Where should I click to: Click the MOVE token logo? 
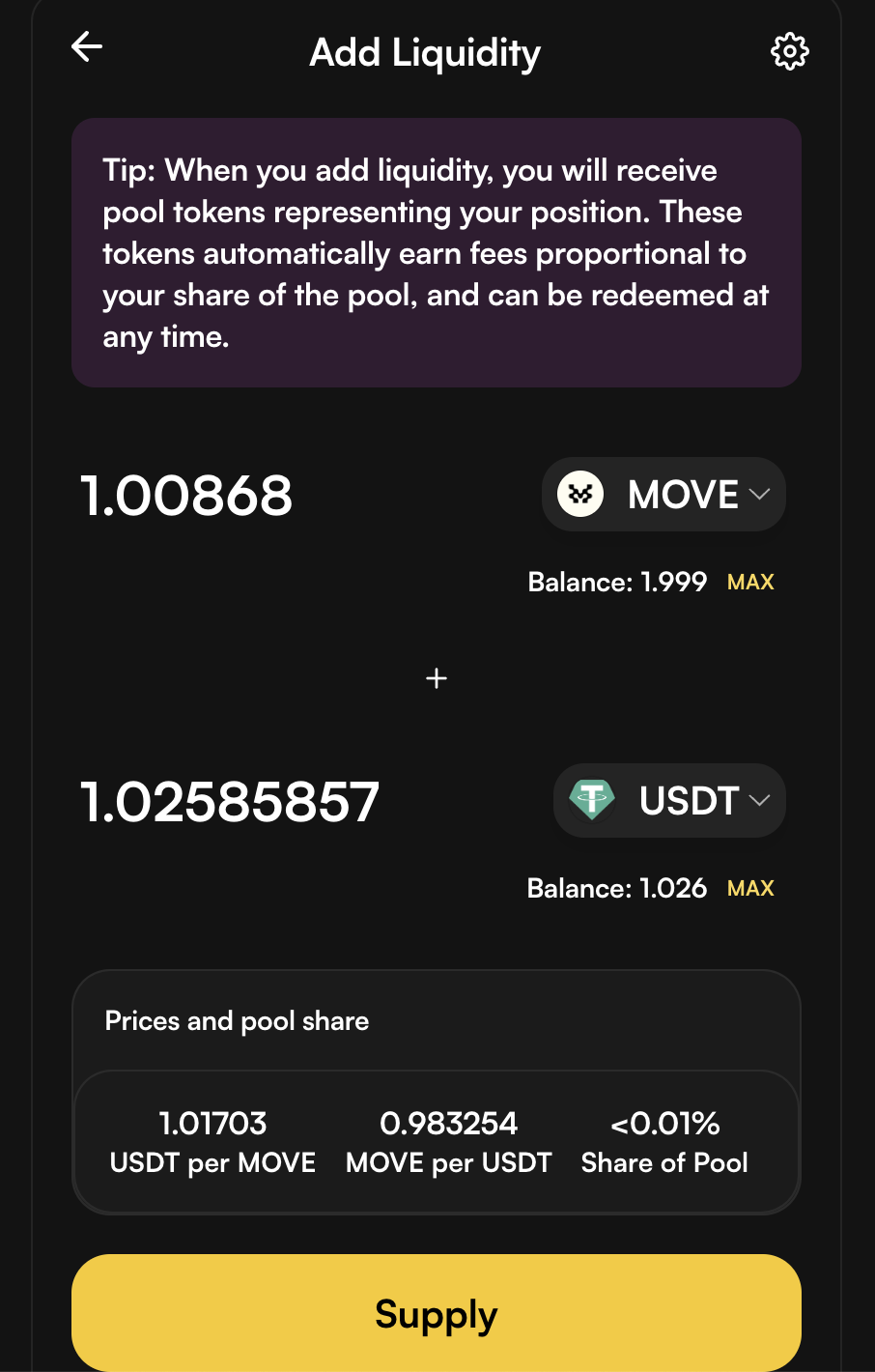580,495
